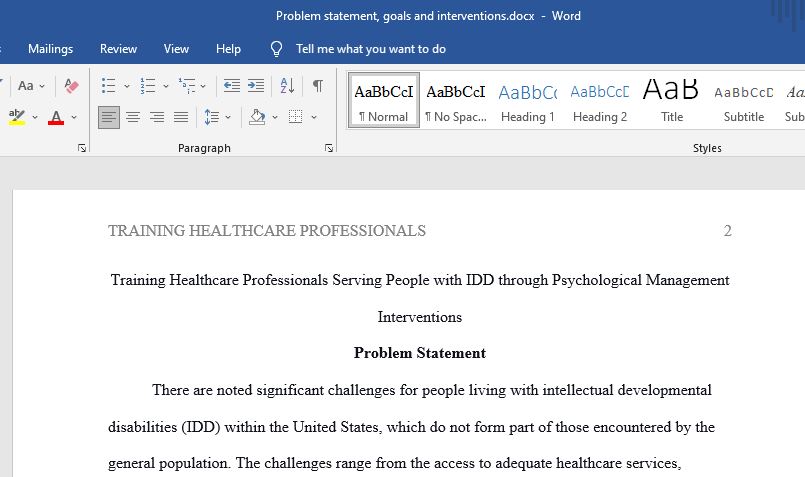The height and width of the screenshot is (477, 805).
Task: Click the Problem Statement heading
Action: 419,353
